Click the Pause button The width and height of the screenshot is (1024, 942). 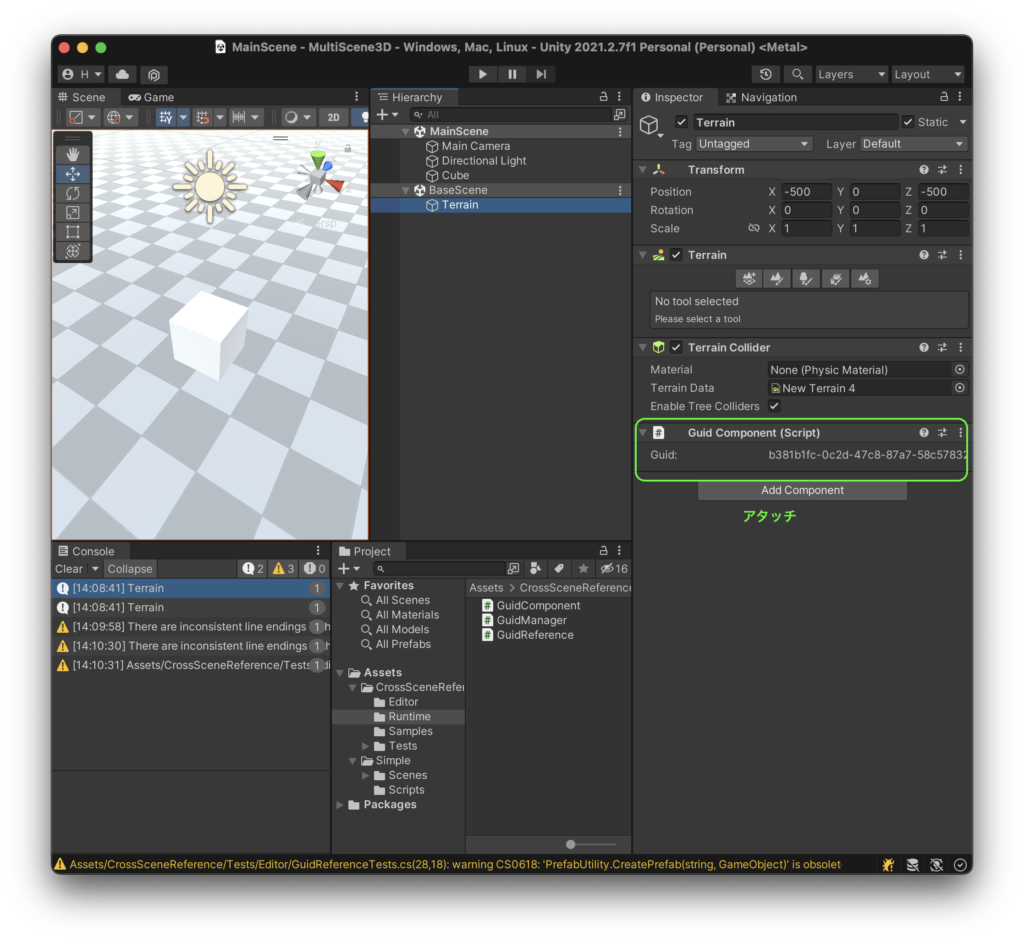click(x=512, y=74)
